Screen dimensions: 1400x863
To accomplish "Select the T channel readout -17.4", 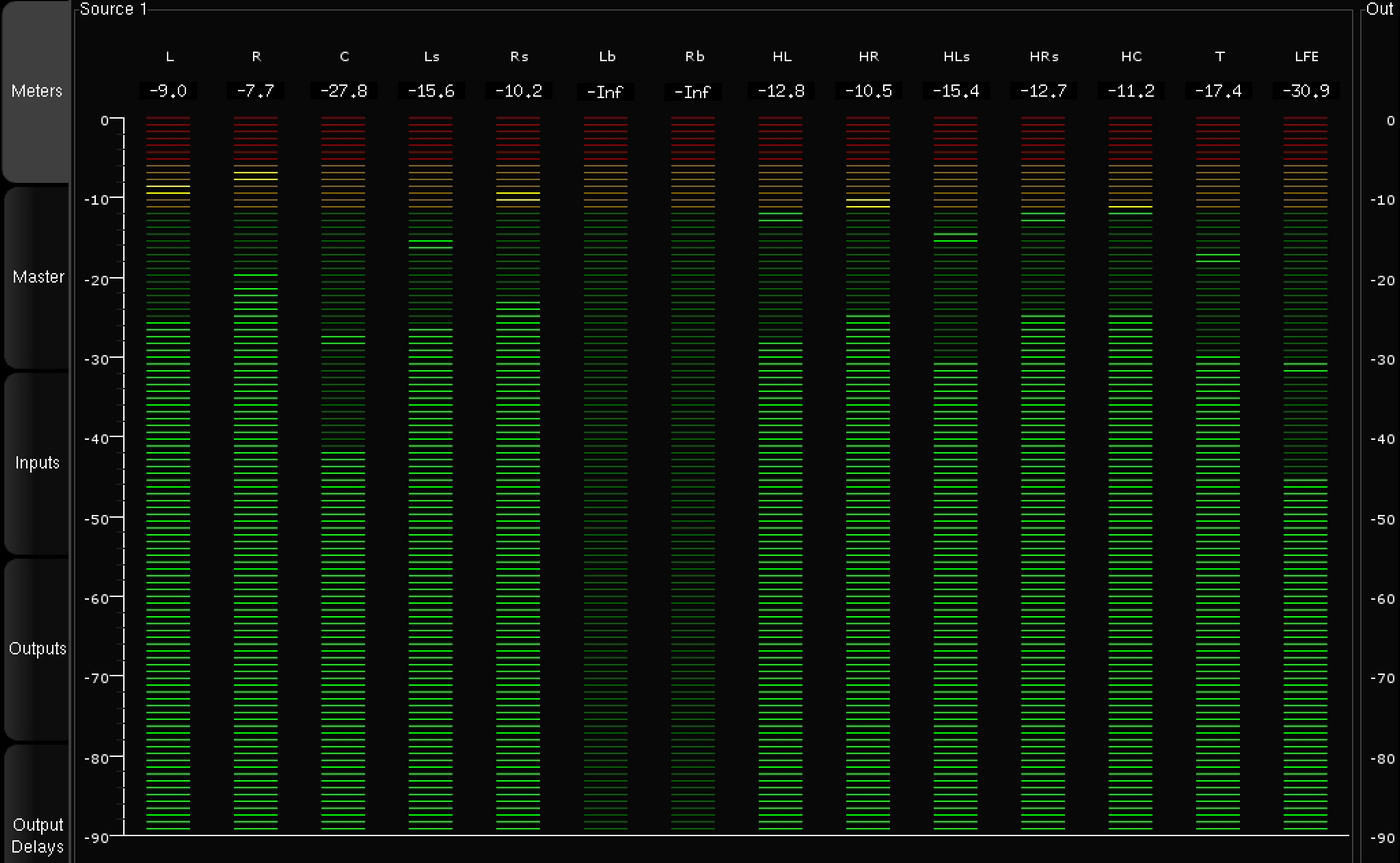I will pyautogui.click(x=1219, y=91).
